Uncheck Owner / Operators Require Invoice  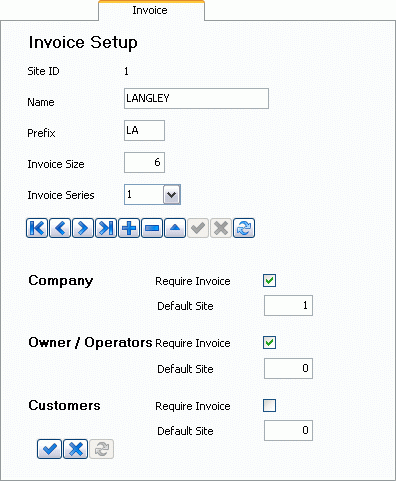269,342
